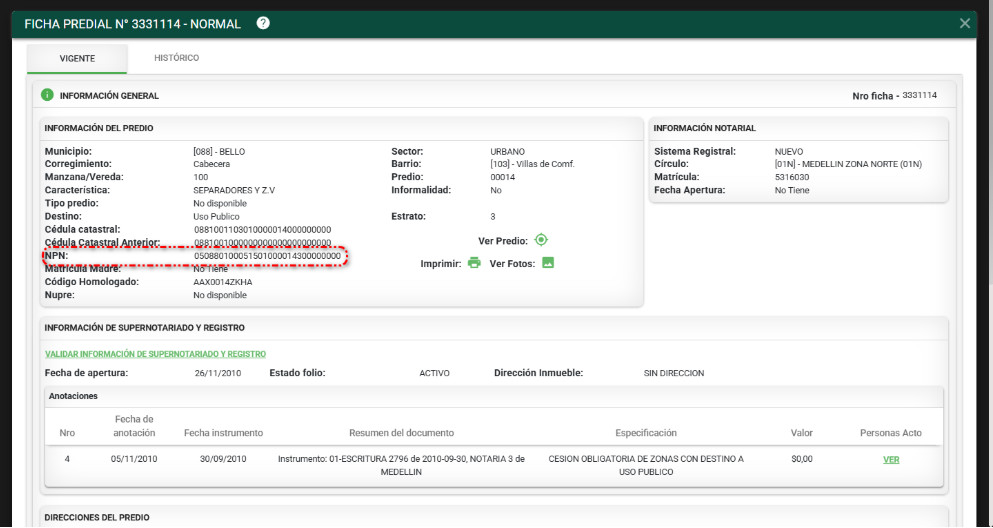Viewport: 993px width, 528px height.
Task: Click the Información de Supernotariado y Registro header
Action: tap(144, 327)
